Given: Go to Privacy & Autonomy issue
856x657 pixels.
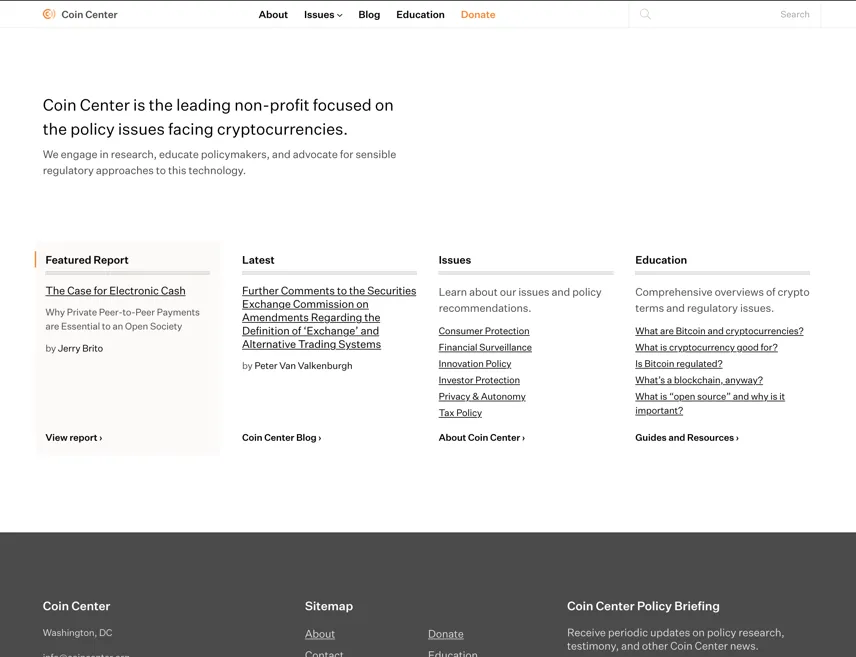Looking at the screenshot, I should [482, 396].
